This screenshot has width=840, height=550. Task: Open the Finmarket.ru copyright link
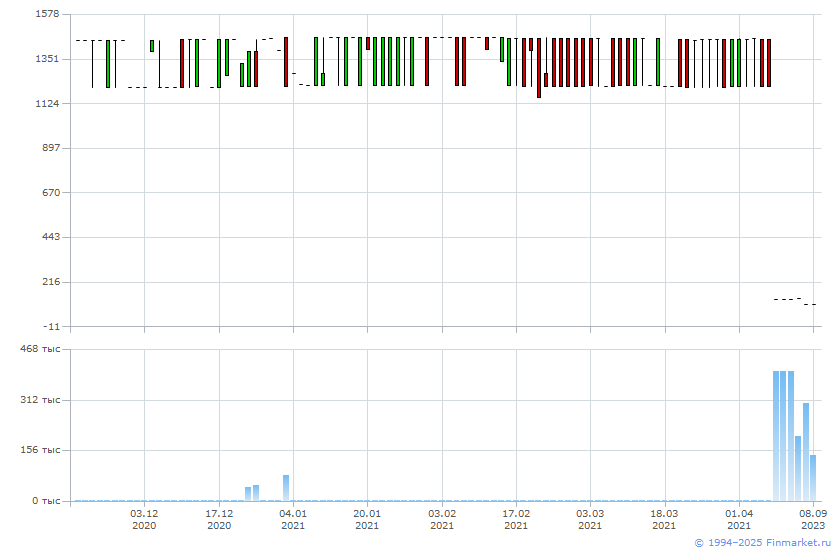click(x=762, y=543)
